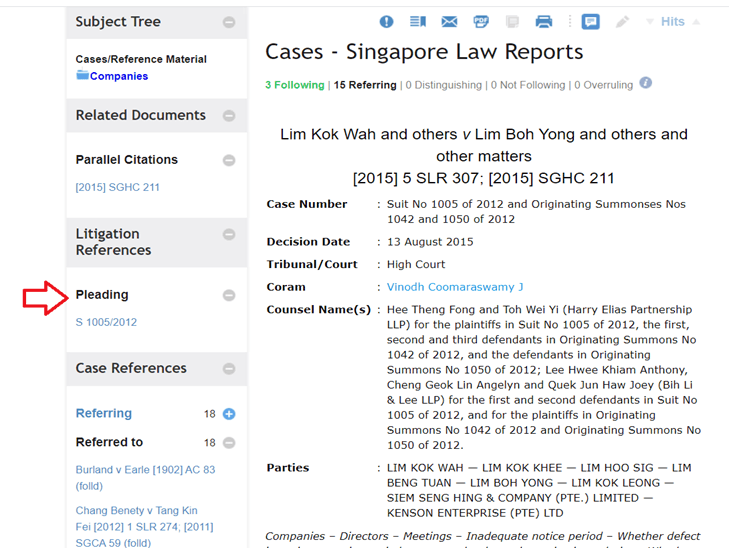The width and height of the screenshot is (729, 548).
Task: Collapse the Litigation References section
Action: point(229,234)
